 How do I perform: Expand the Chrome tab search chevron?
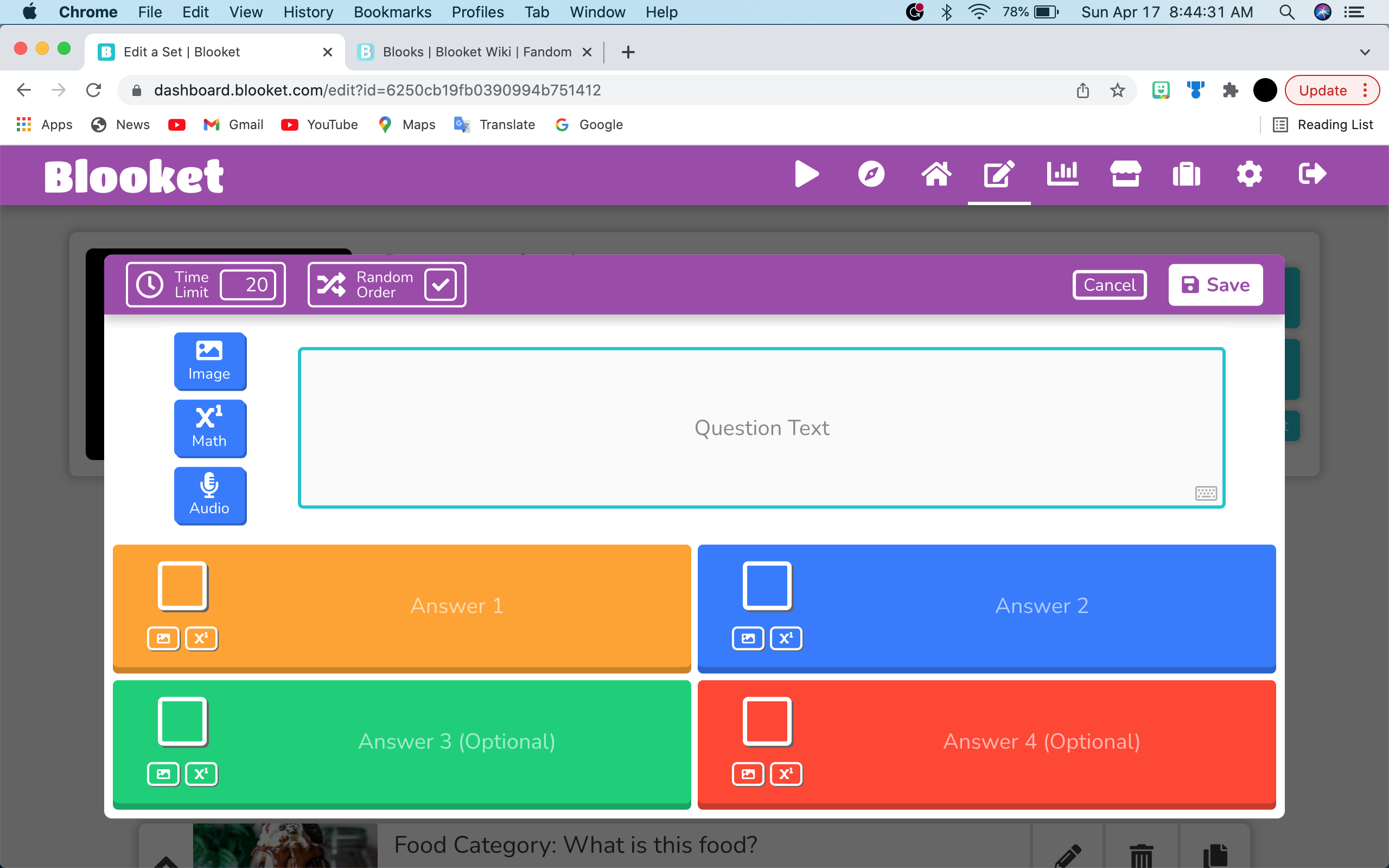click(1365, 52)
